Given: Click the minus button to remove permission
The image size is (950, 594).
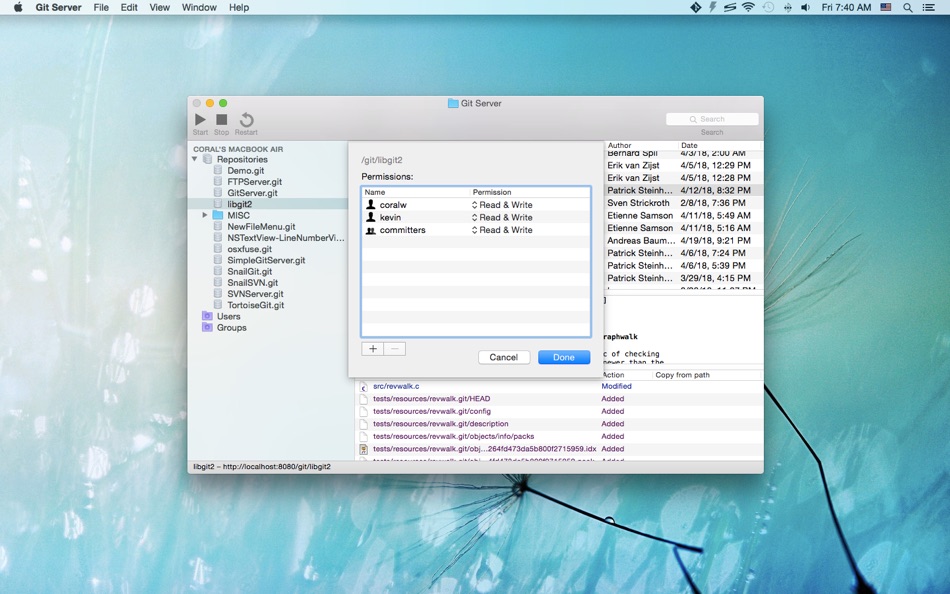Looking at the screenshot, I should click(x=395, y=349).
